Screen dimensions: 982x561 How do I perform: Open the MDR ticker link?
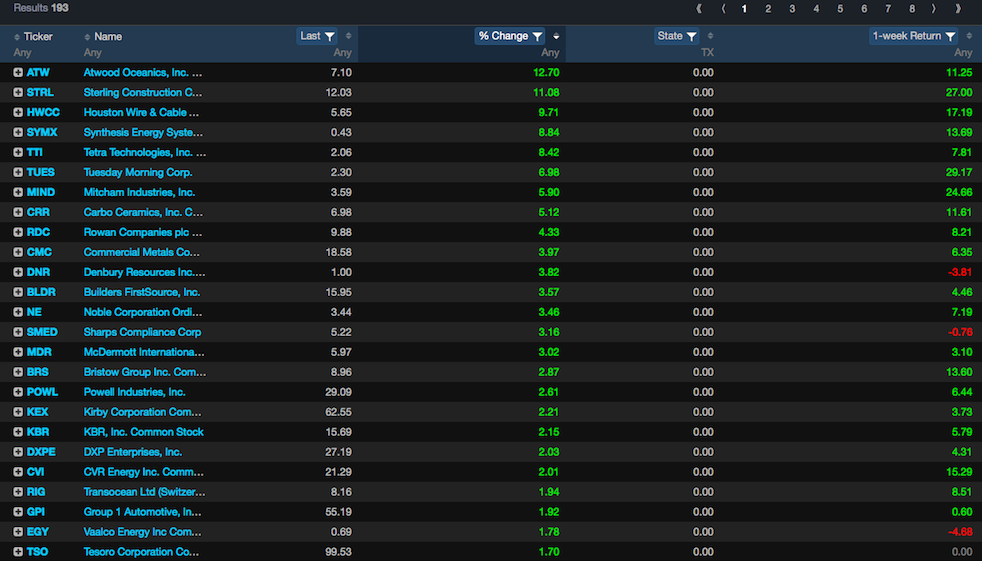(x=39, y=353)
